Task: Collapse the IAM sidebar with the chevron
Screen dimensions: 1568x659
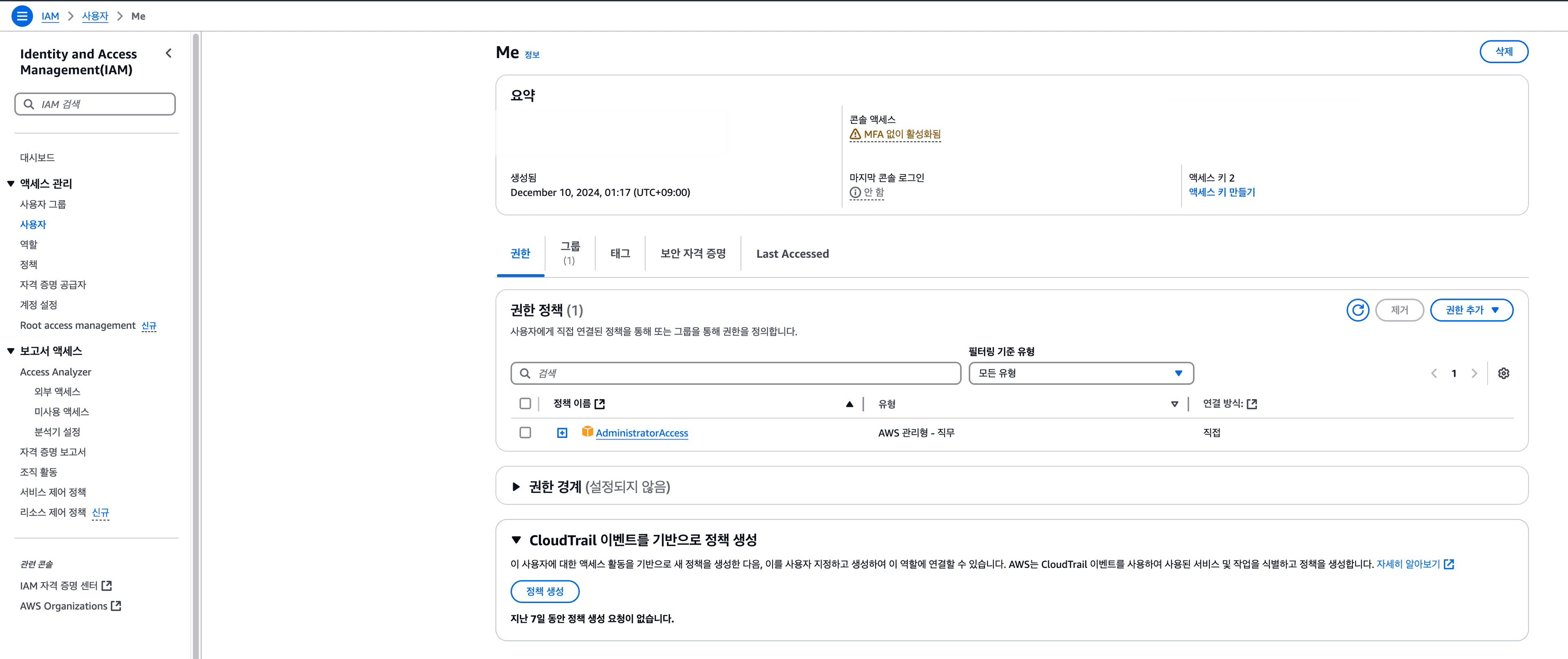Action: [x=169, y=54]
